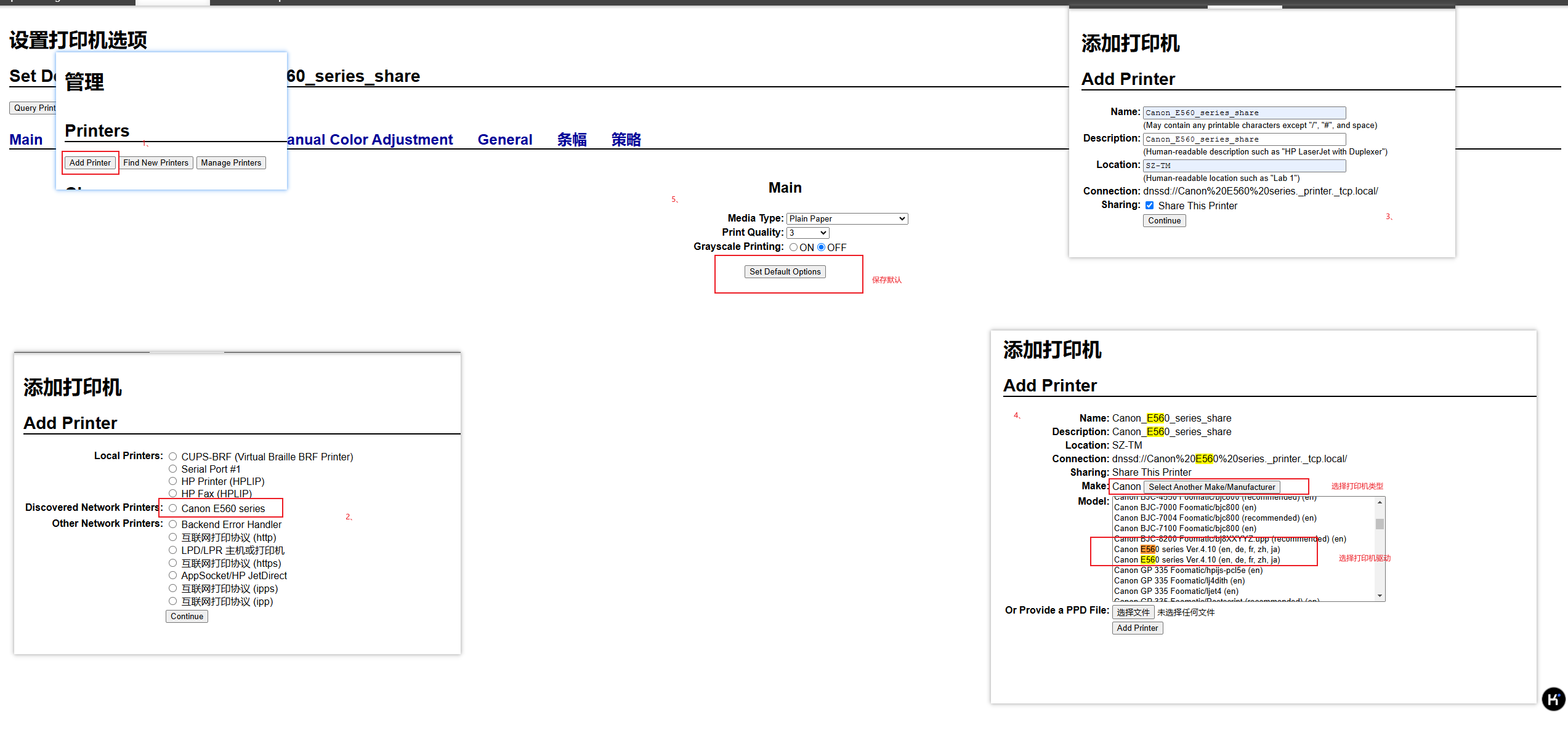Select CUPS-BRF Virtual Braille printer radio
Viewport: 1568px width, 733px height.
pos(173,457)
